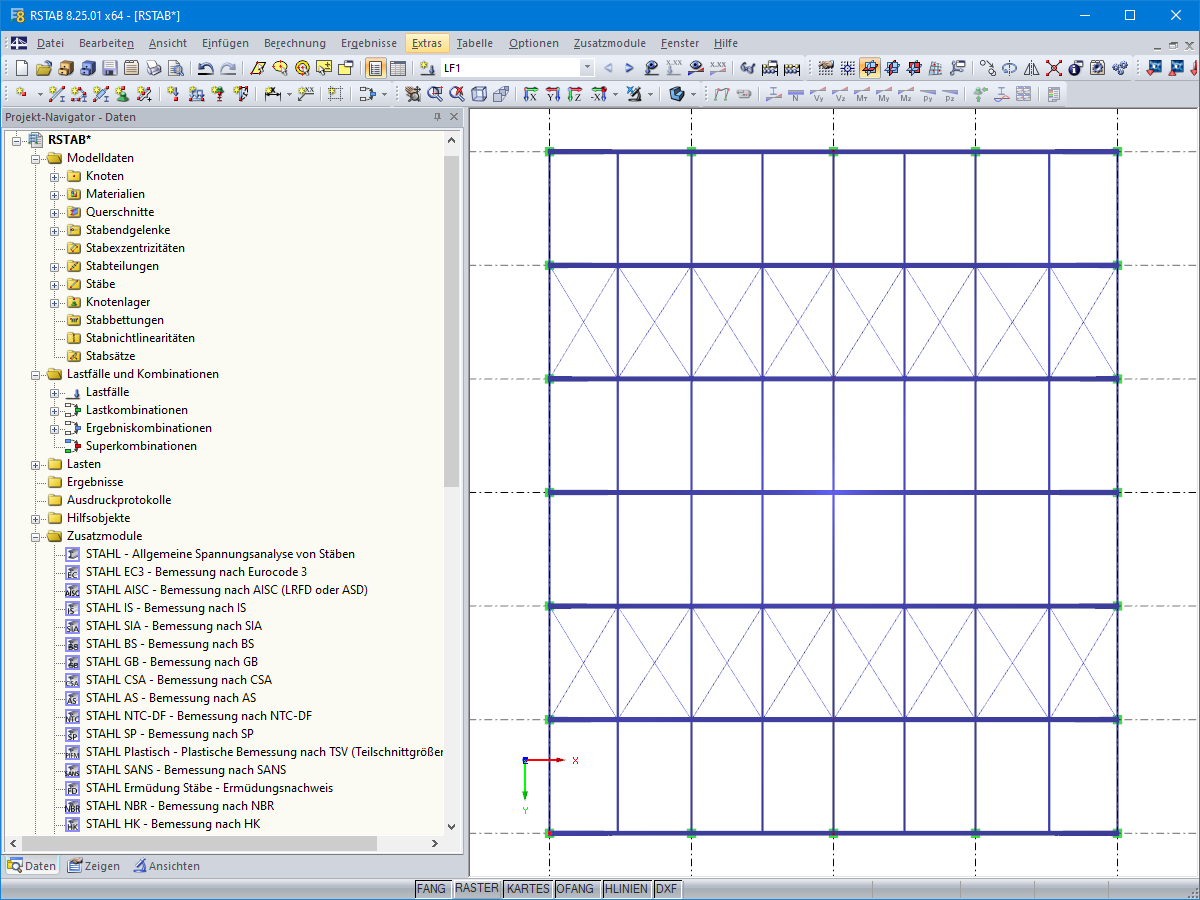Toggle RASTER grid in status bar

coord(476,888)
